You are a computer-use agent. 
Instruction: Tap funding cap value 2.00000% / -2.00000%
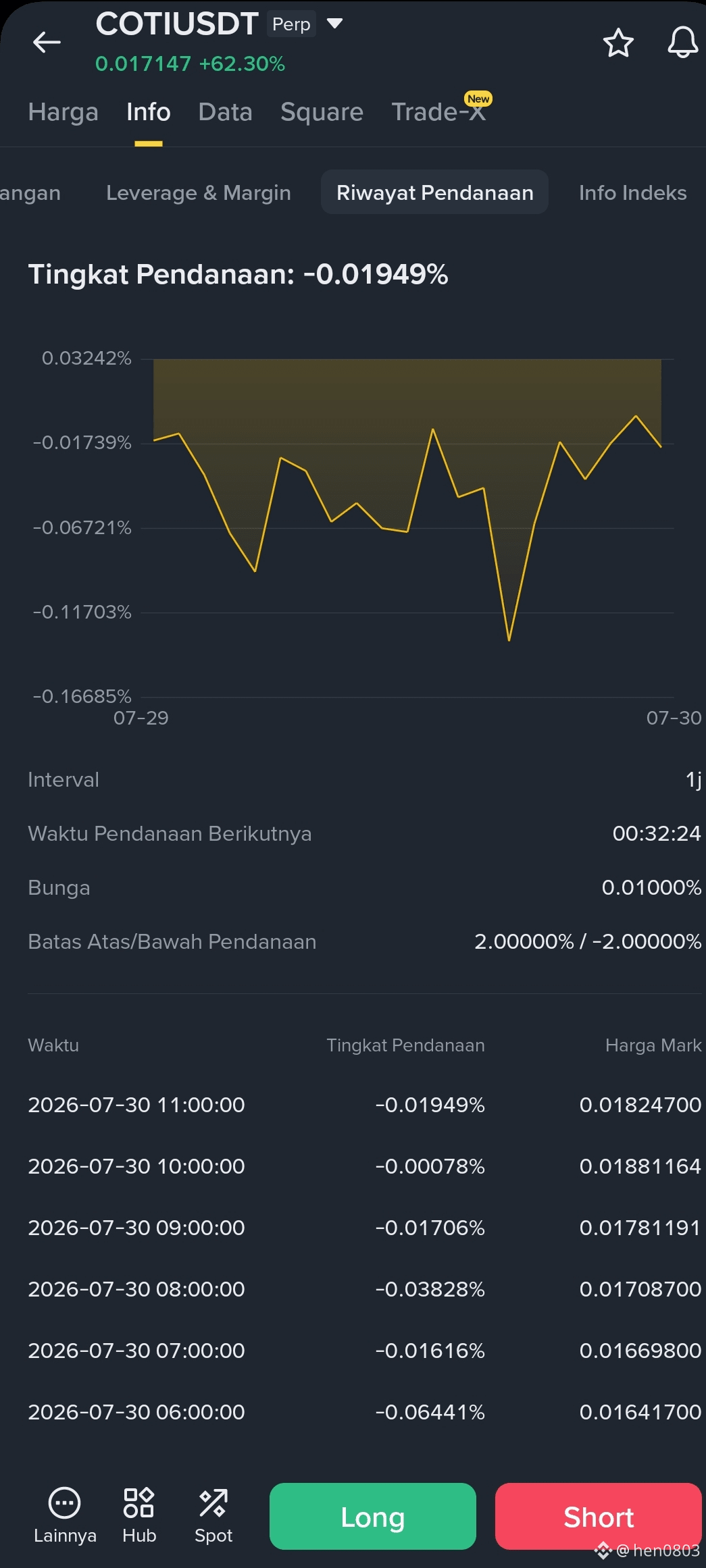pyautogui.click(x=588, y=942)
